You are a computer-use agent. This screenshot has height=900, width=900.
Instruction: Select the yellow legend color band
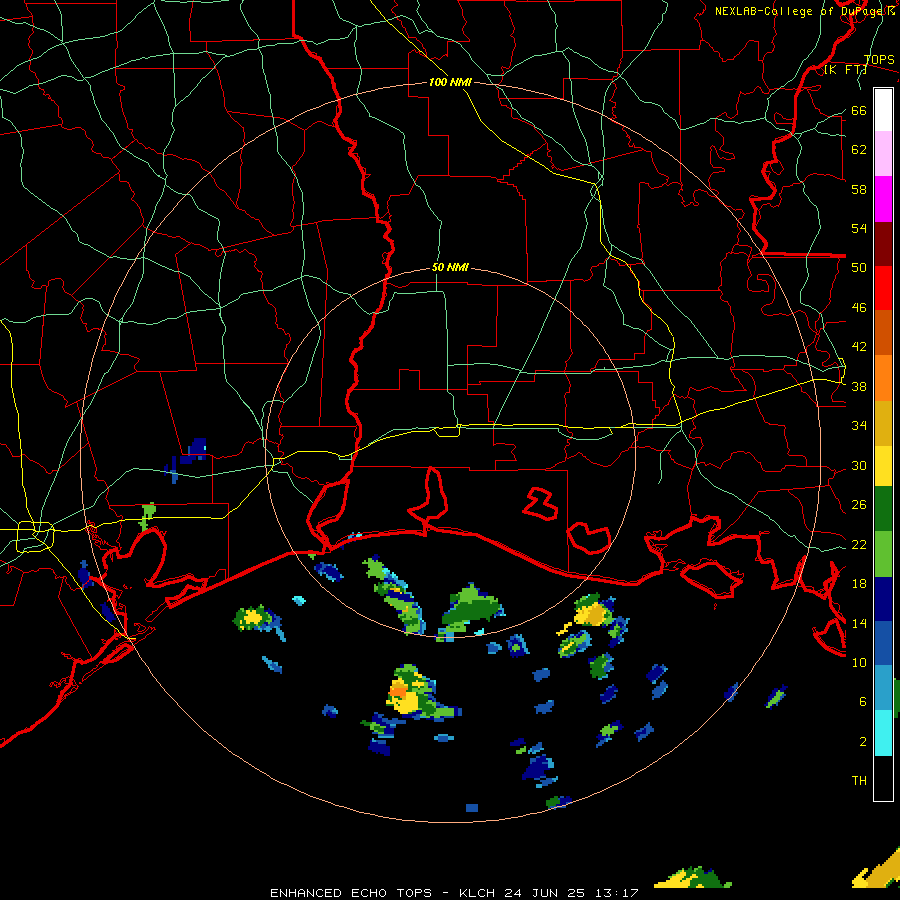pos(883,466)
